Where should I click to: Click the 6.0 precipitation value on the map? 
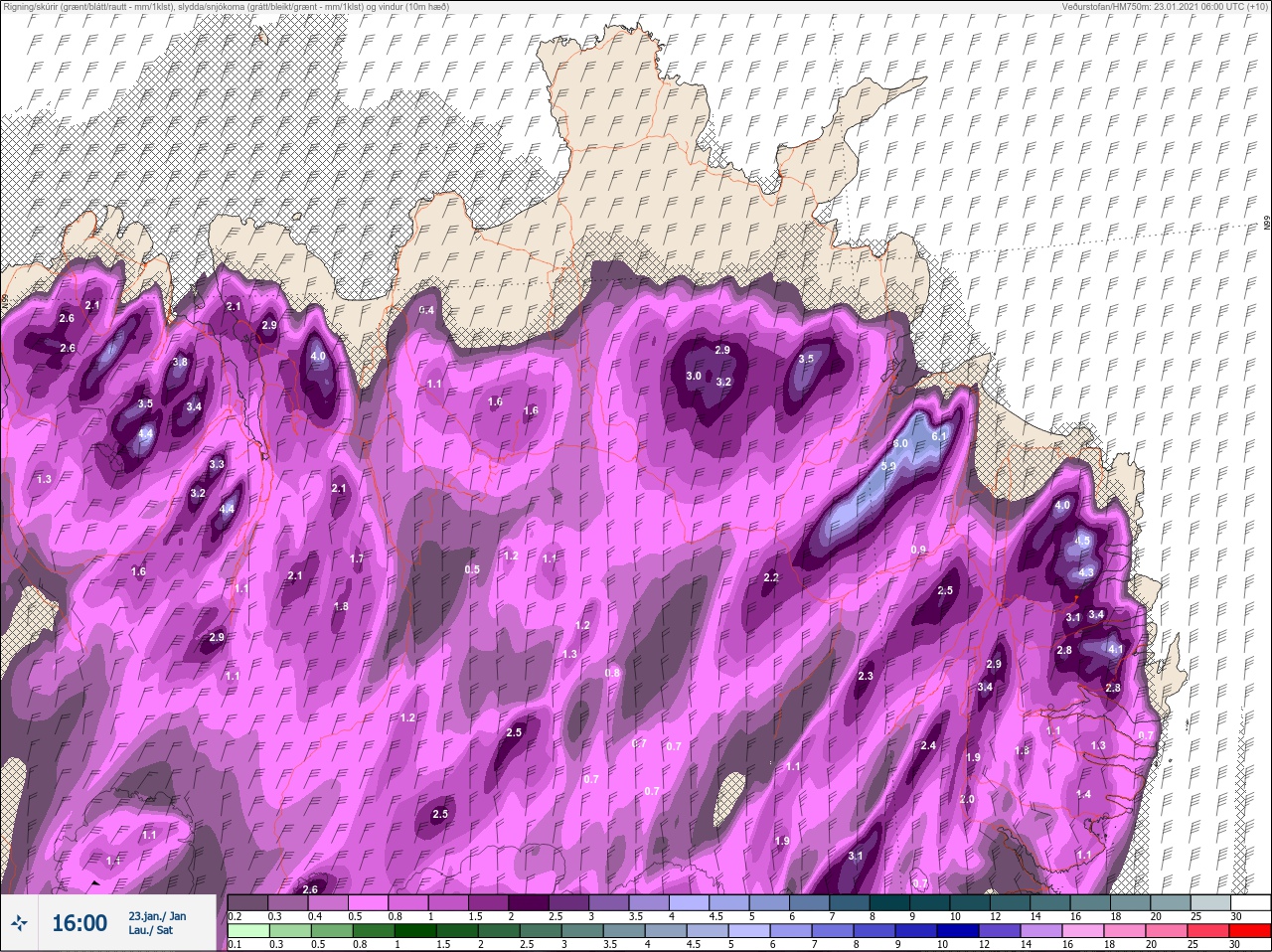click(x=900, y=443)
